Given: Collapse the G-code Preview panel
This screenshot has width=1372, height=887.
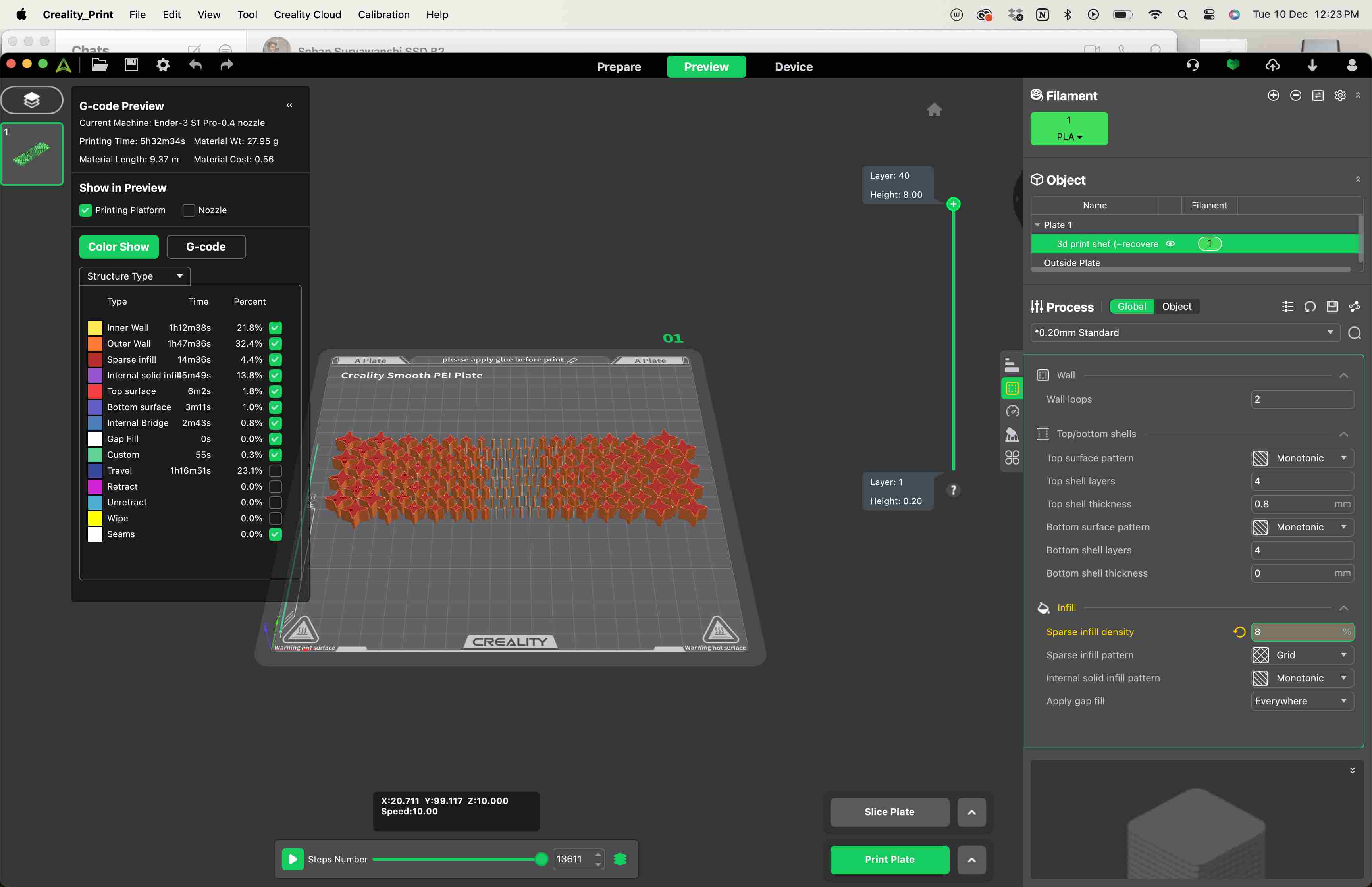Looking at the screenshot, I should [289, 105].
